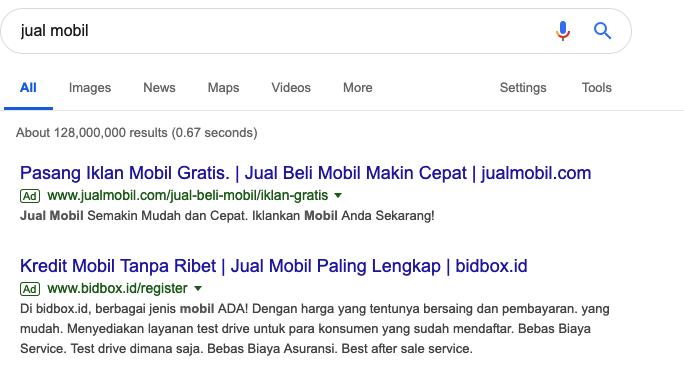Open the search Tools menu
684x379 pixels.
coord(597,88)
